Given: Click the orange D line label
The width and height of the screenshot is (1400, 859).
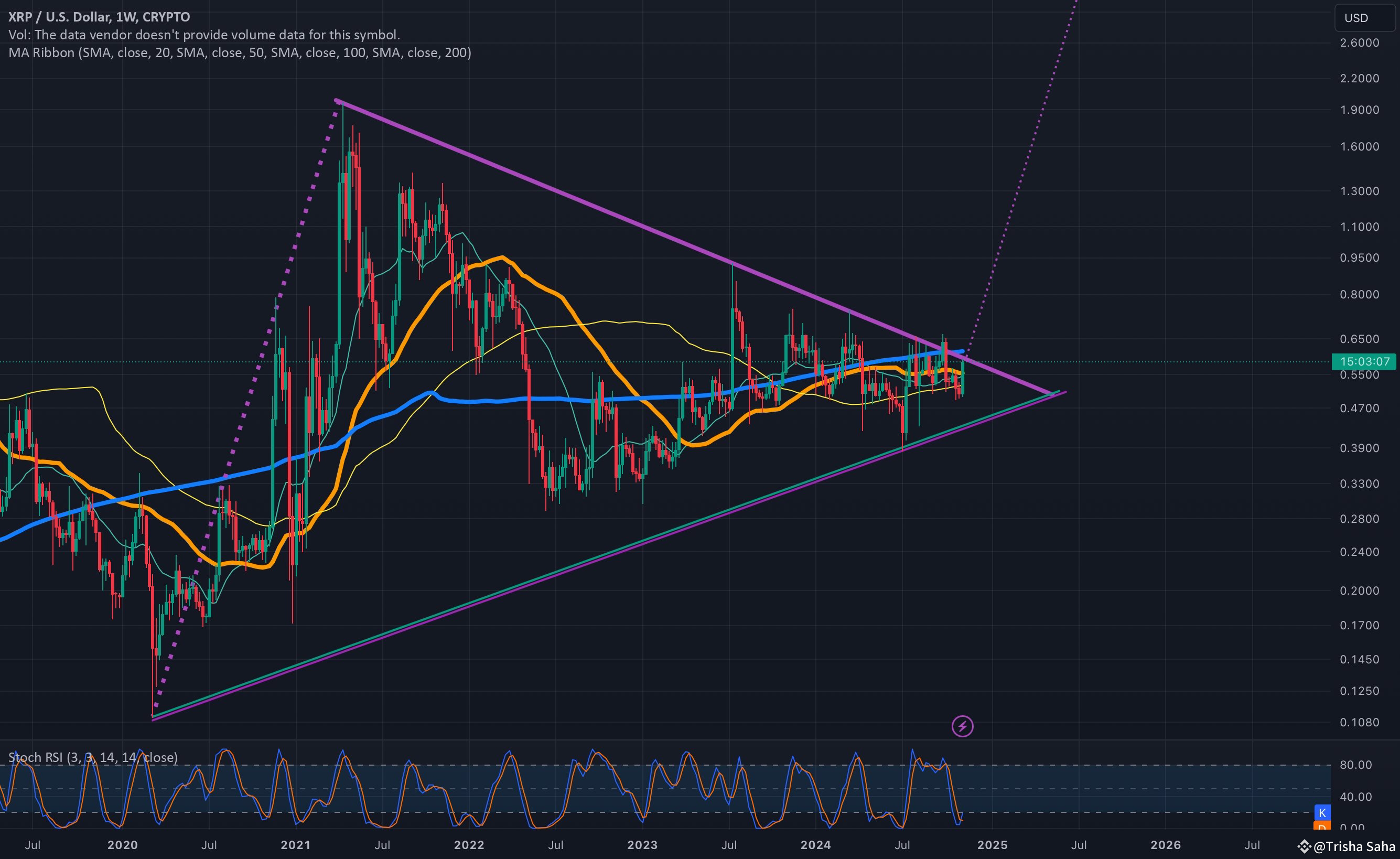Looking at the screenshot, I should coord(1322,826).
